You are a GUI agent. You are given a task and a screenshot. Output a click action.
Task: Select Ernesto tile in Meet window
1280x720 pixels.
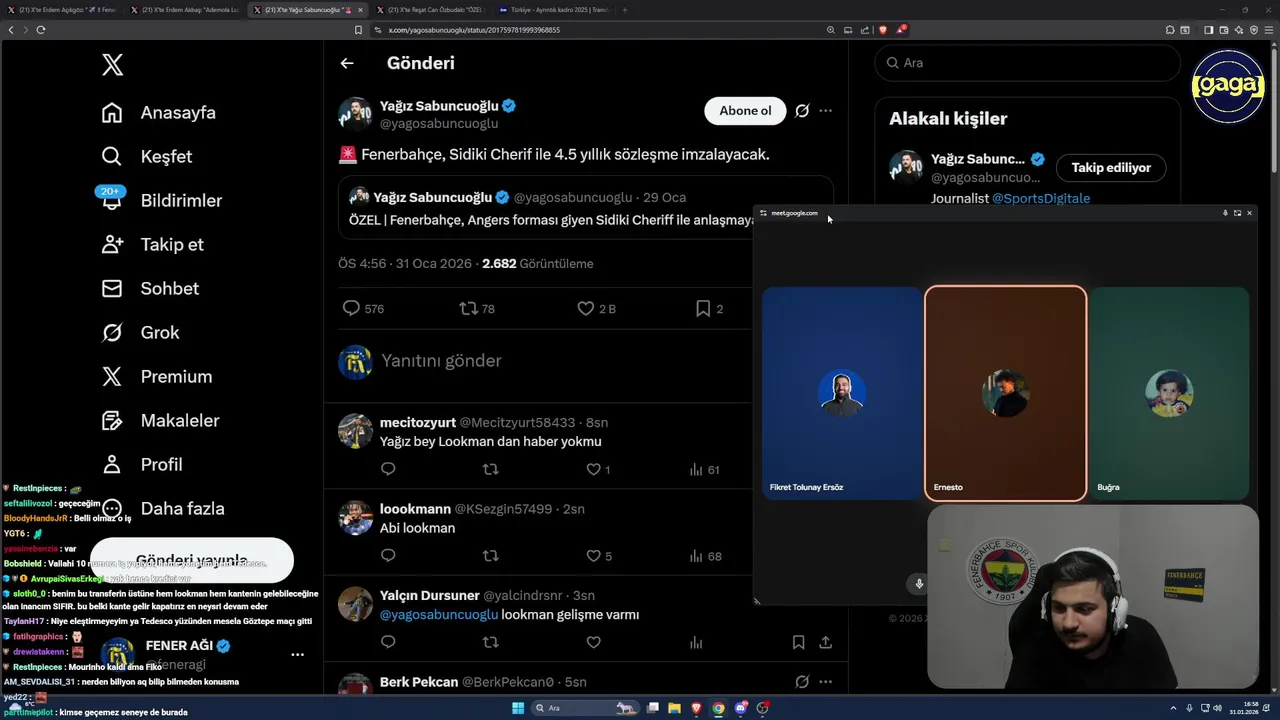point(1005,394)
